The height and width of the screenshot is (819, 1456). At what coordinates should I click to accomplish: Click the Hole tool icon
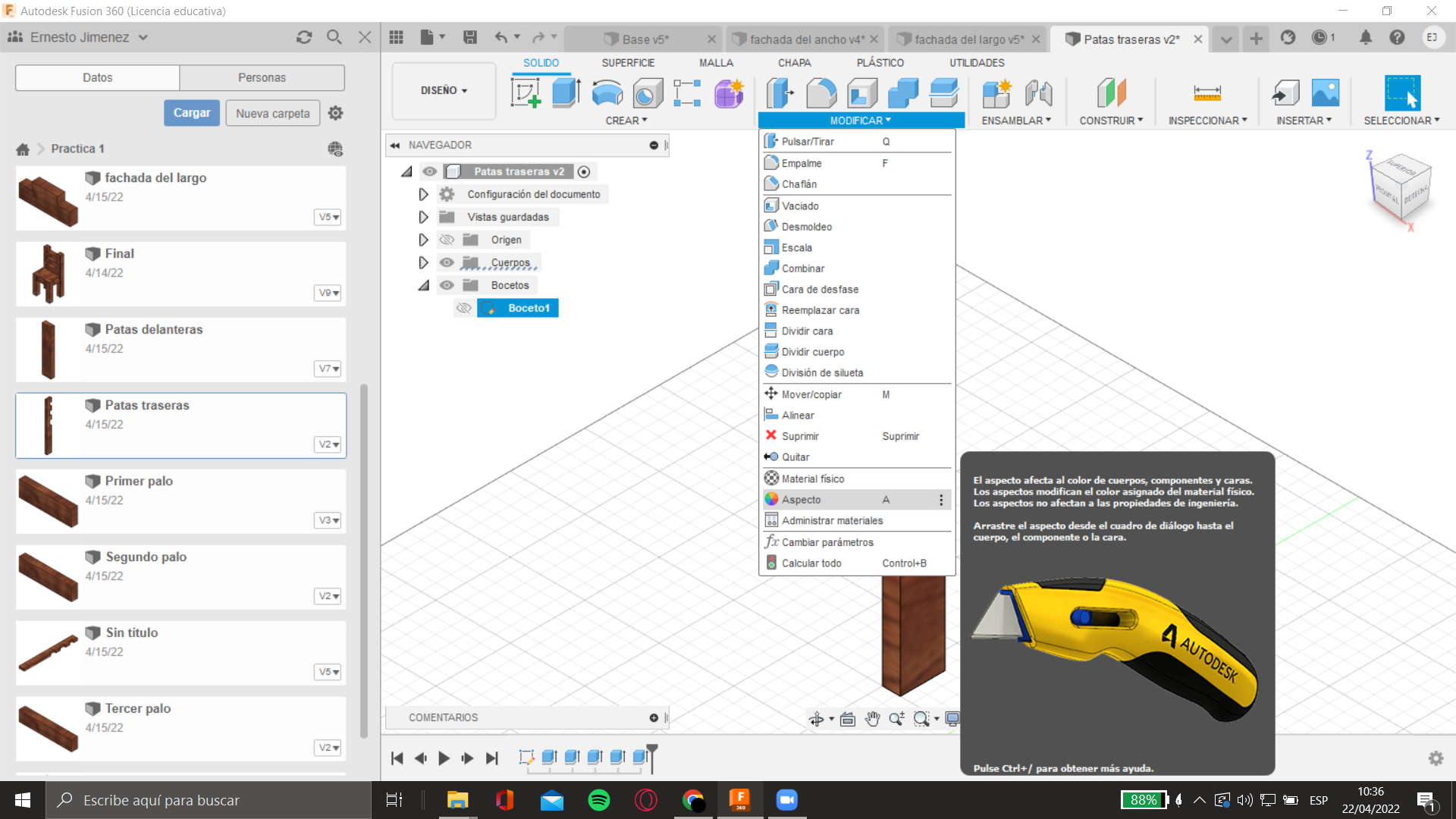(648, 93)
